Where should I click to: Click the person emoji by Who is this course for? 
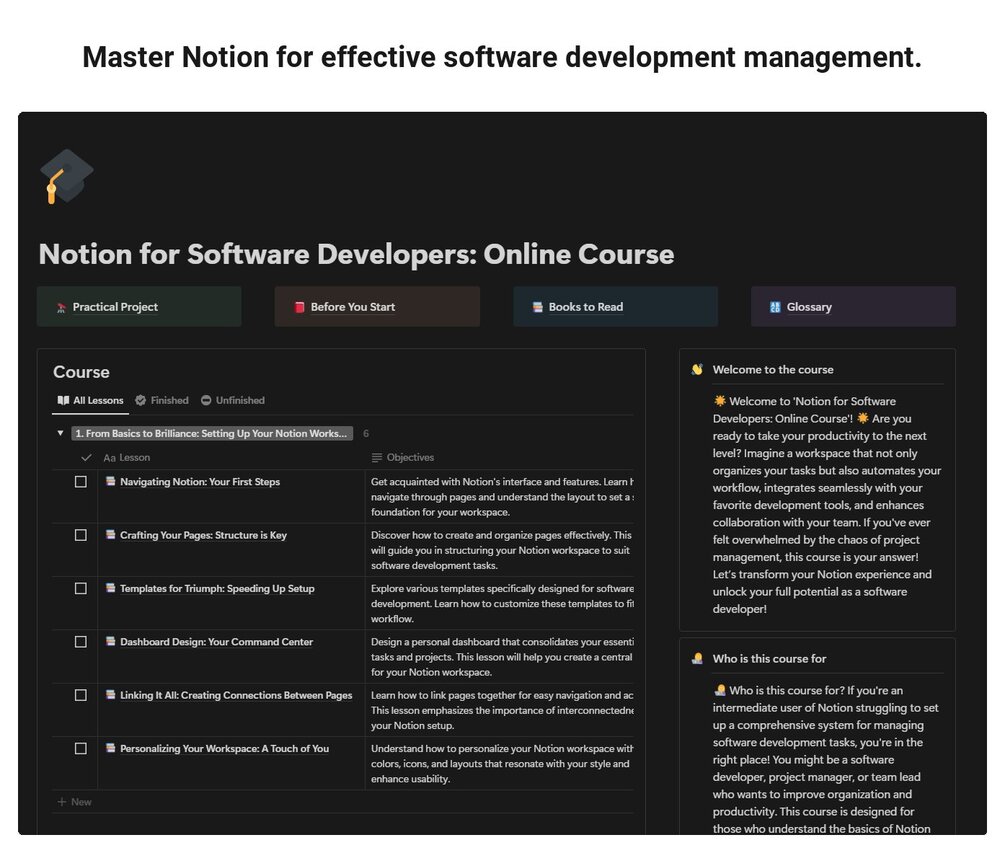coord(697,659)
